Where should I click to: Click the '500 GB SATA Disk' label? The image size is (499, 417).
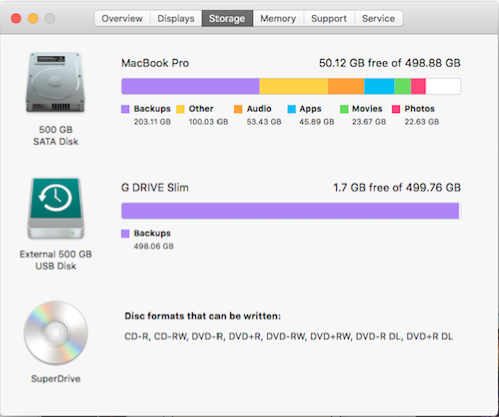coord(56,135)
